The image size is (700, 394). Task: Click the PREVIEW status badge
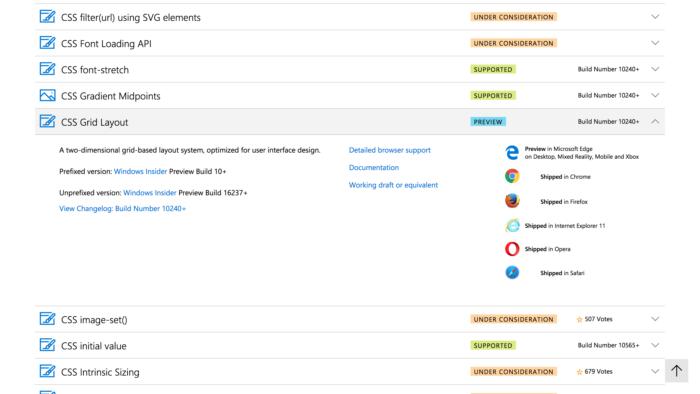point(488,122)
